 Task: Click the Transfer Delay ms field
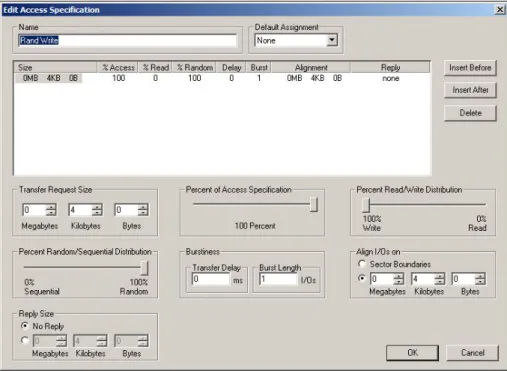(x=211, y=279)
